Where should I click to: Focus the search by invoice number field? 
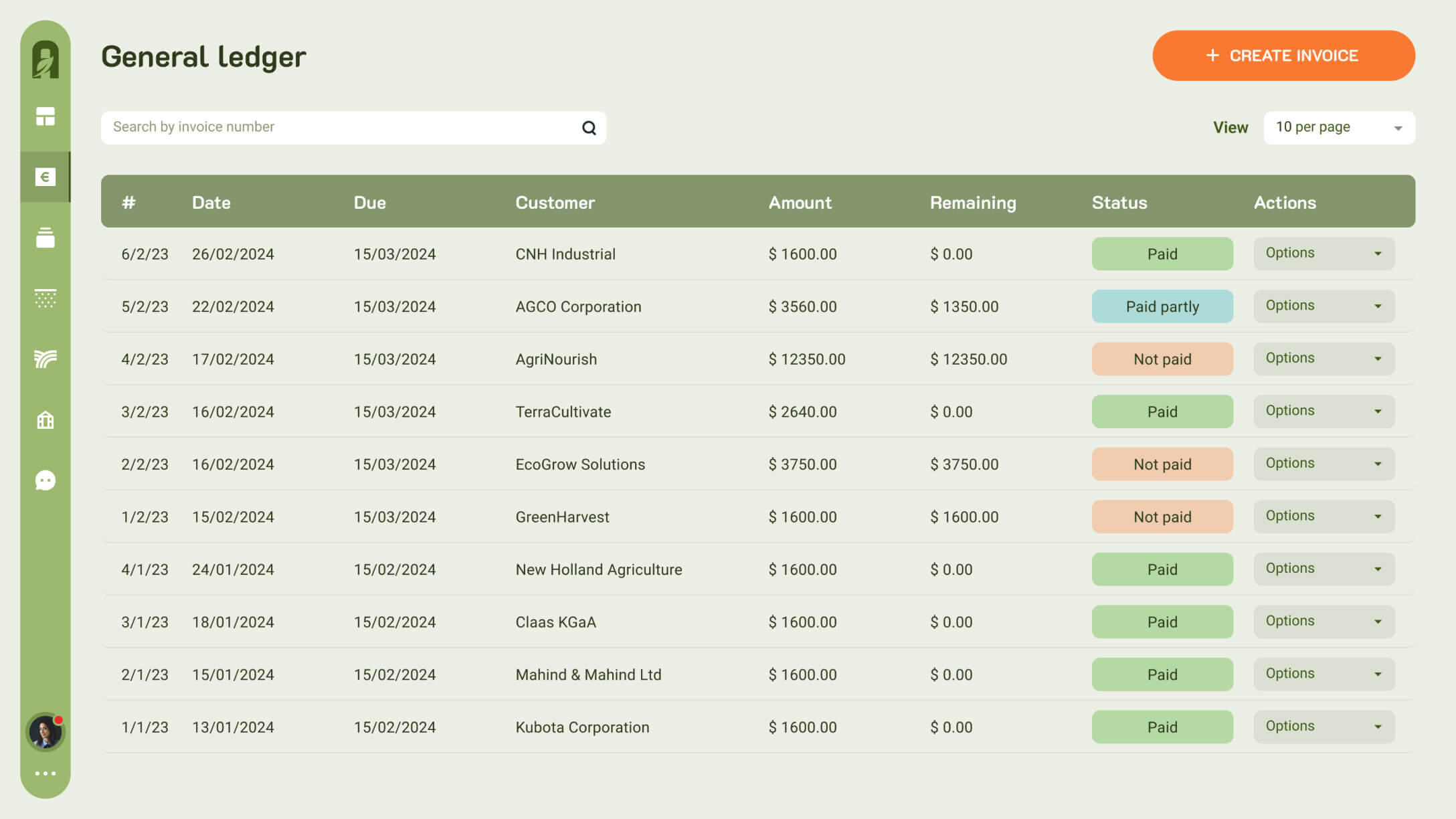tap(341, 128)
